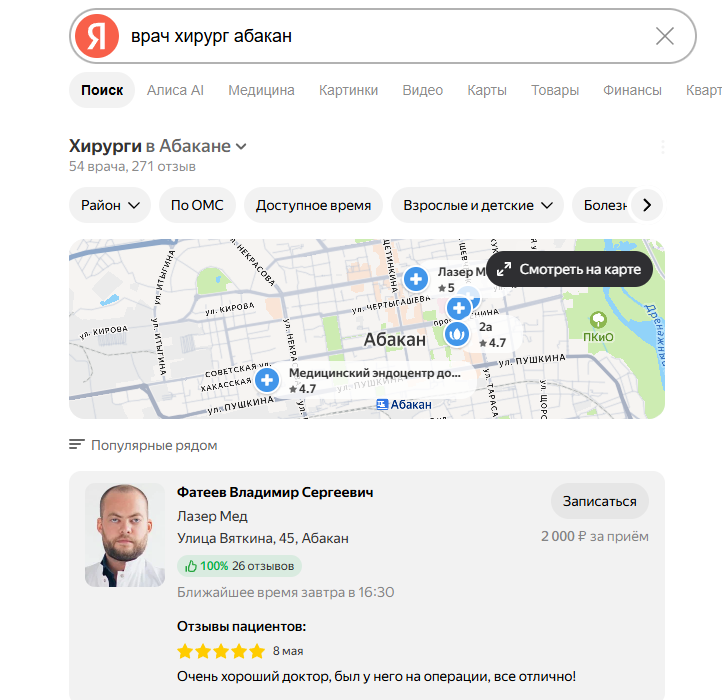
Task: Clear the search query with X
Action: point(664,36)
